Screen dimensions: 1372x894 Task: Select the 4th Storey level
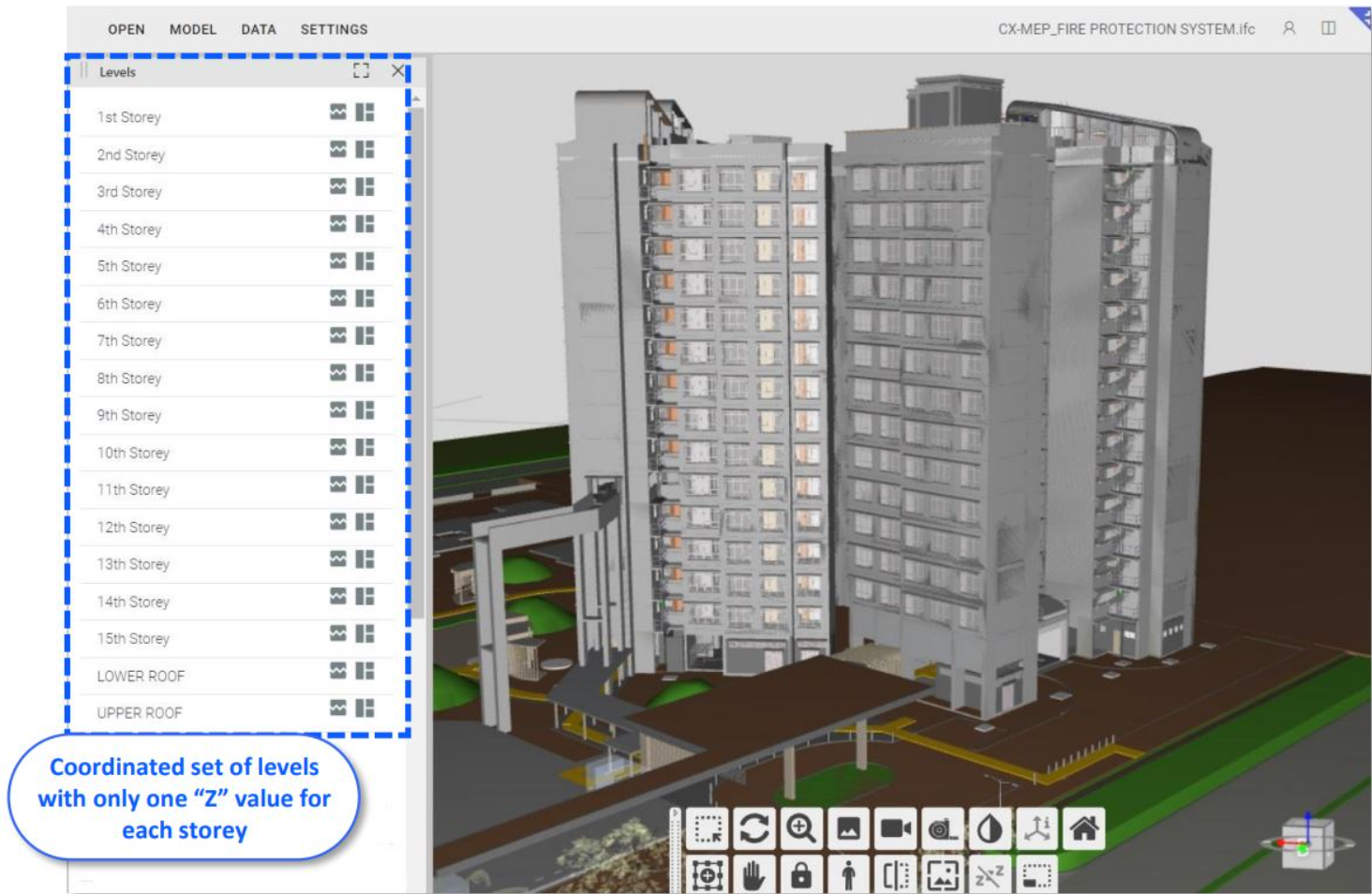pos(129,230)
